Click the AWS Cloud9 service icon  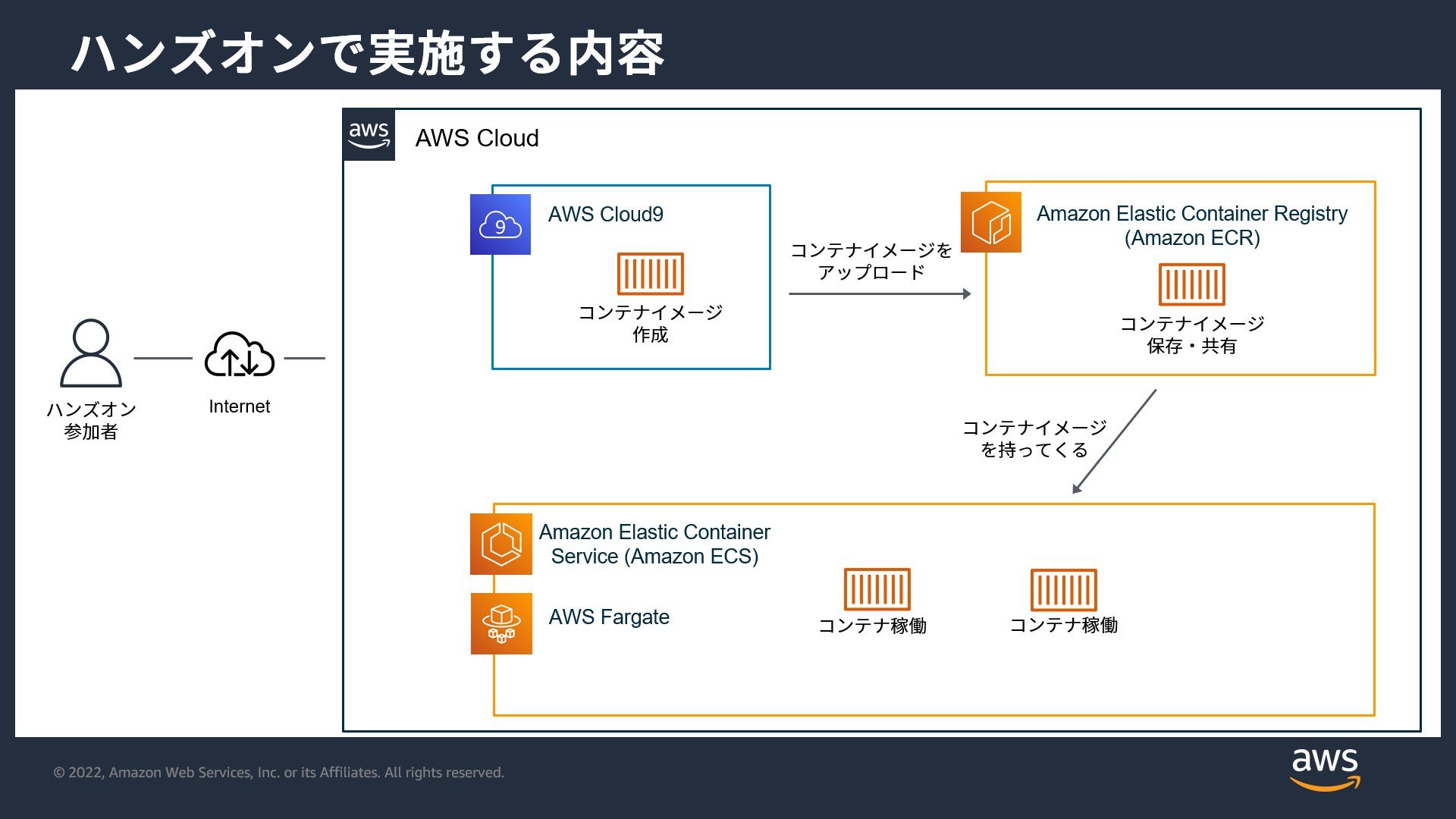pyautogui.click(x=500, y=224)
